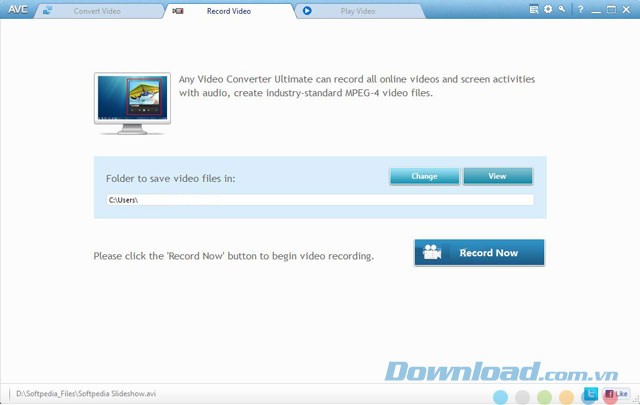Click 'Folder to save video files in:' label

(171, 178)
